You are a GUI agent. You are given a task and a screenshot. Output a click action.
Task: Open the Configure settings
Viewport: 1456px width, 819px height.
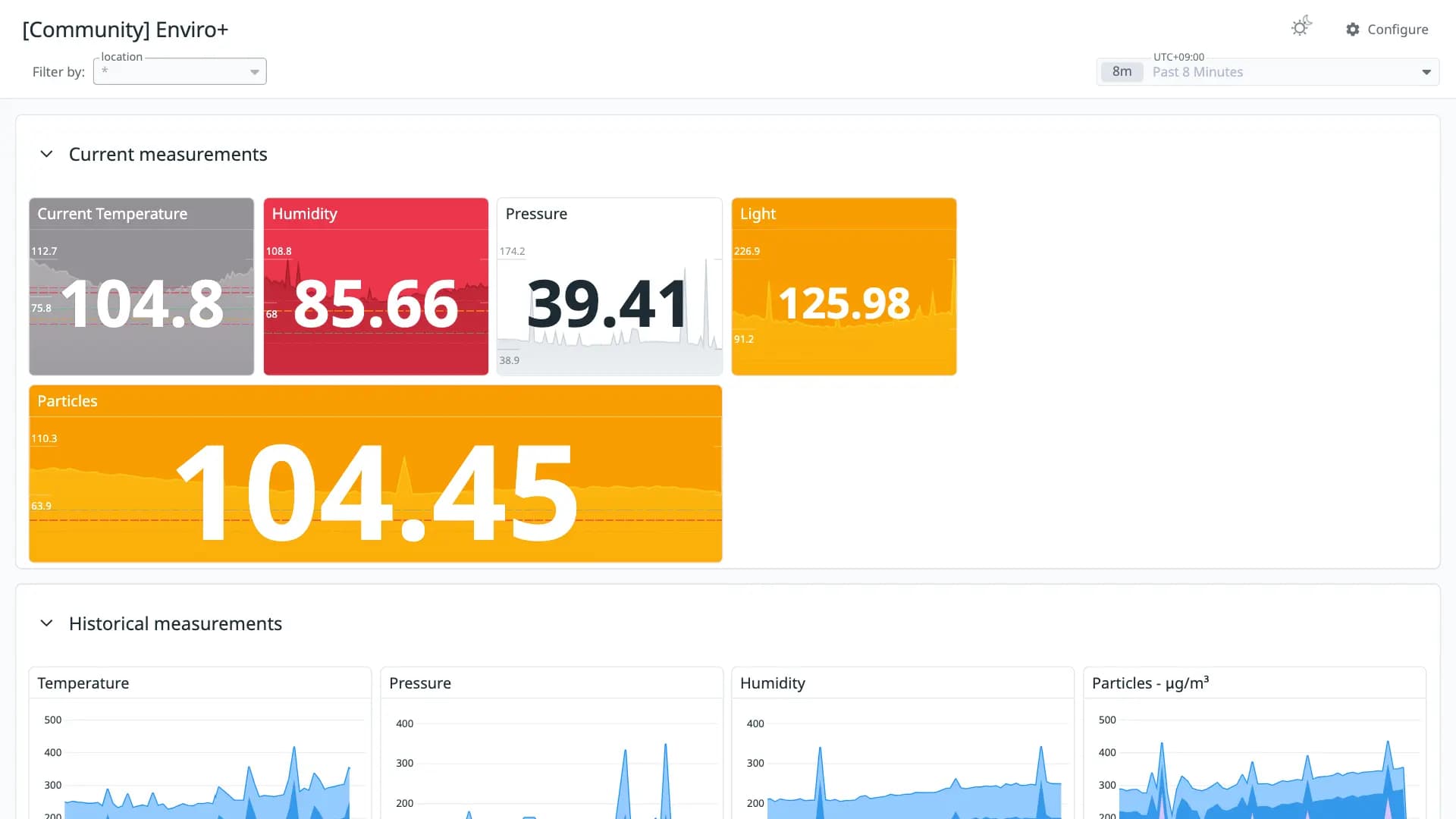[x=1387, y=29]
